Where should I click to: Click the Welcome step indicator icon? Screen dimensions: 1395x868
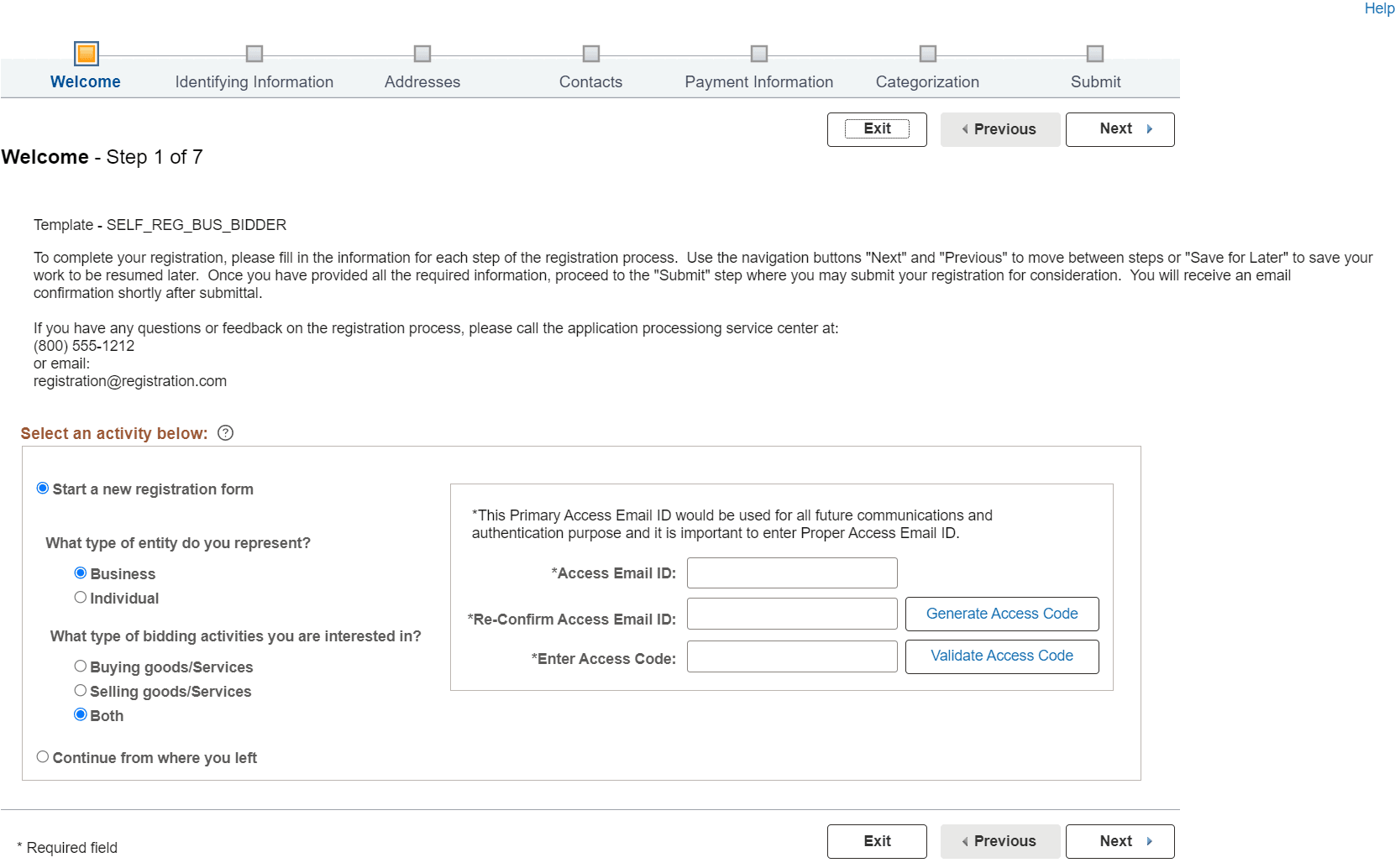pyautogui.click(x=87, y=54)
